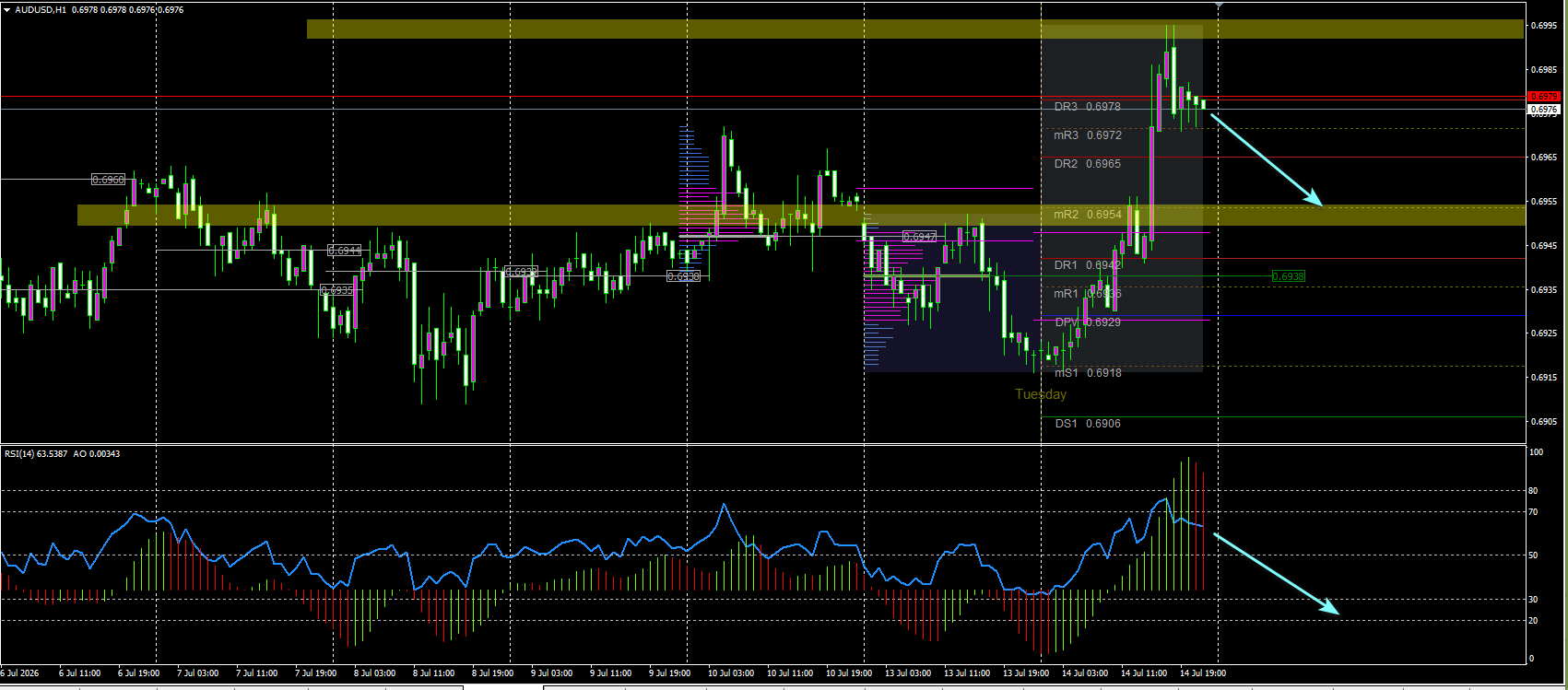This screenshot has width=1568, height=690.
Task: Click the green 0.6938 level label
Action: (x=1288, y=276)
